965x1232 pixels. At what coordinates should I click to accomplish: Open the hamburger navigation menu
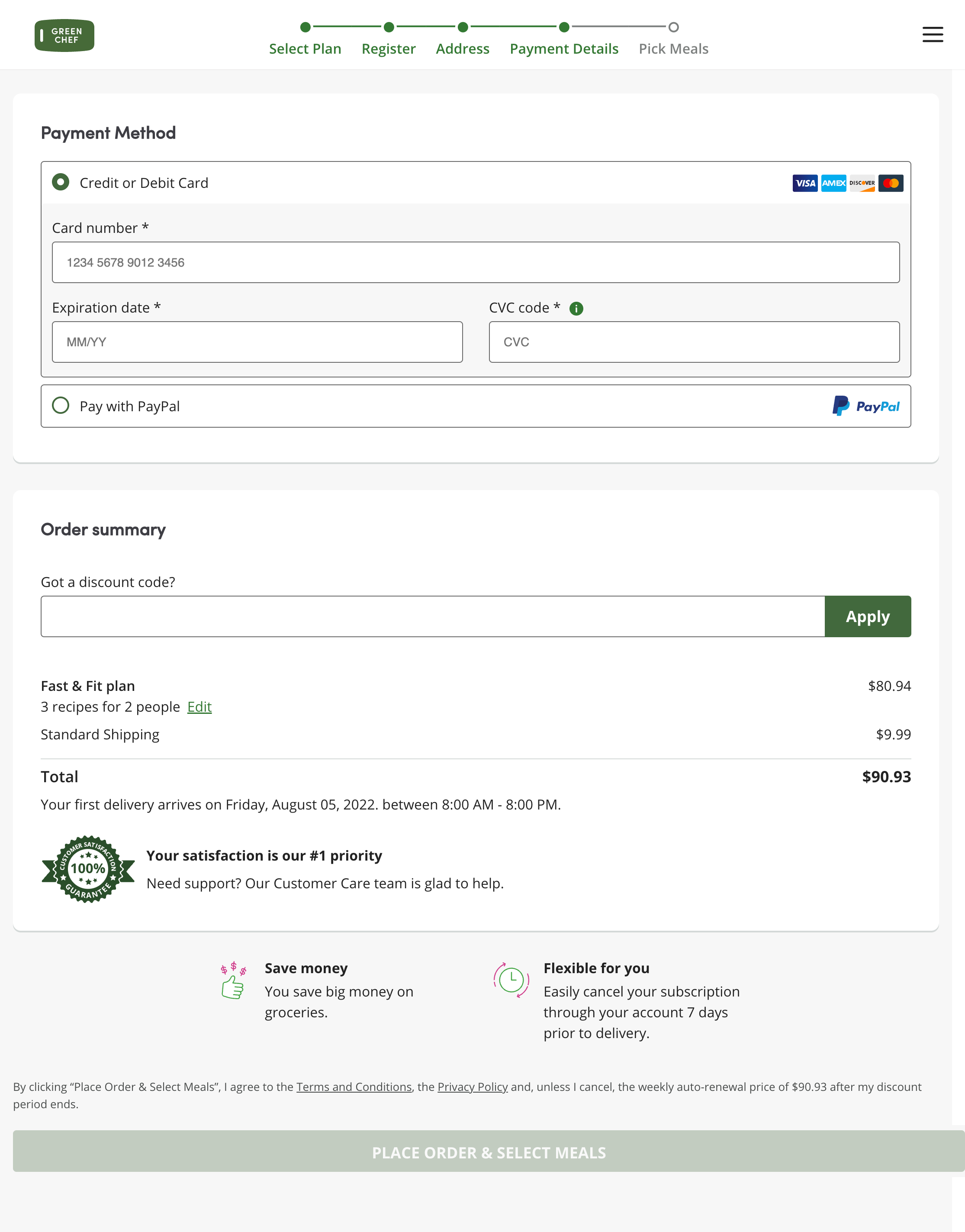click(x=932, y=35)
